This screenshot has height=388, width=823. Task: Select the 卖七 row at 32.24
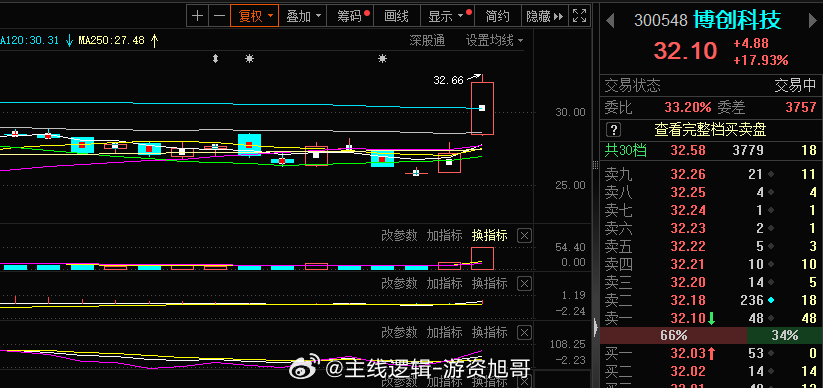click(x=711, y=211)
